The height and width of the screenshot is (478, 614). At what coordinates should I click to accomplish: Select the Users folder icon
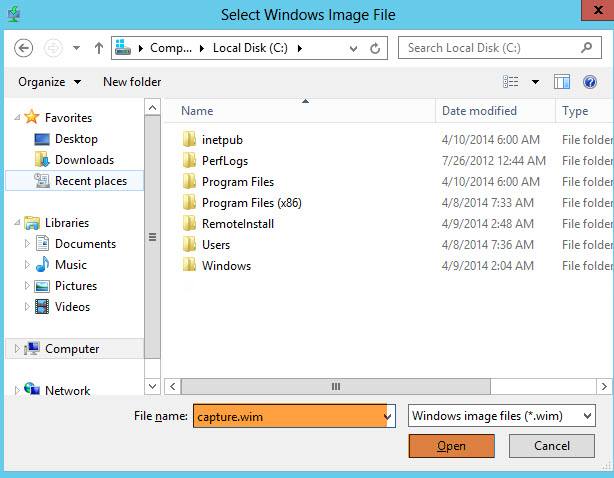189,245
